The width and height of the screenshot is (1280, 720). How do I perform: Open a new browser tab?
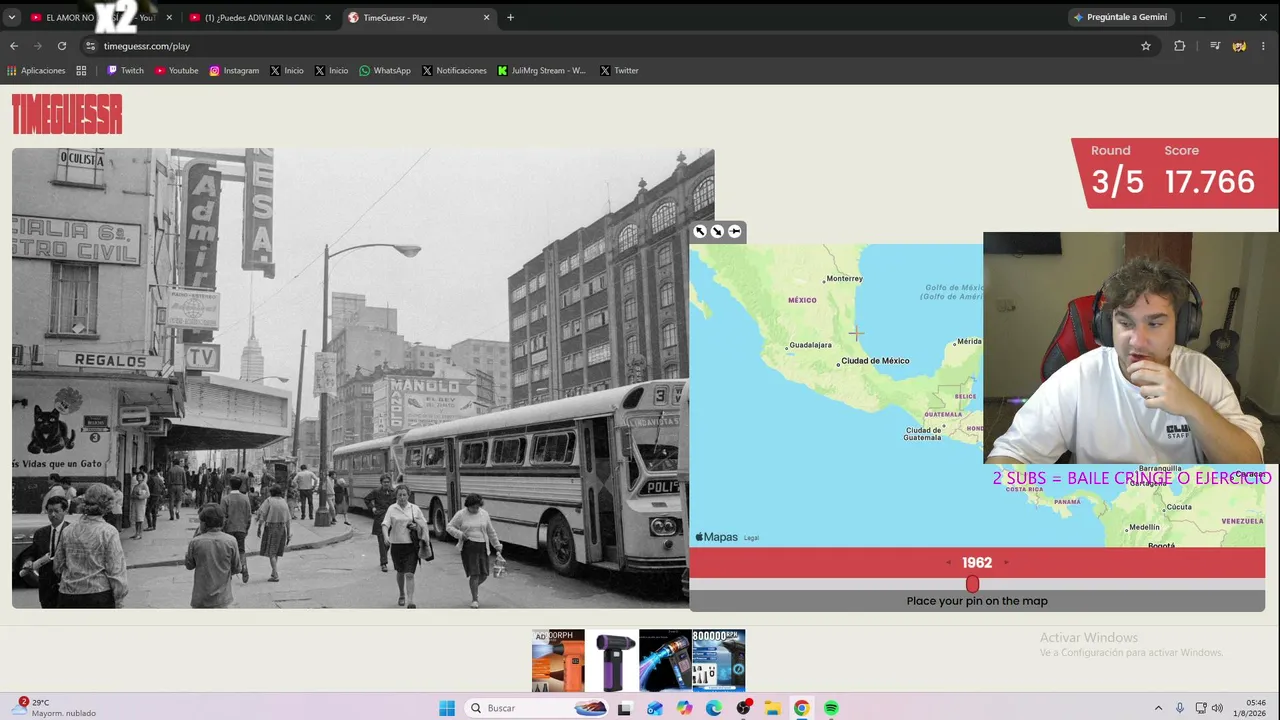pyautogui.click(x=510, y=18)
